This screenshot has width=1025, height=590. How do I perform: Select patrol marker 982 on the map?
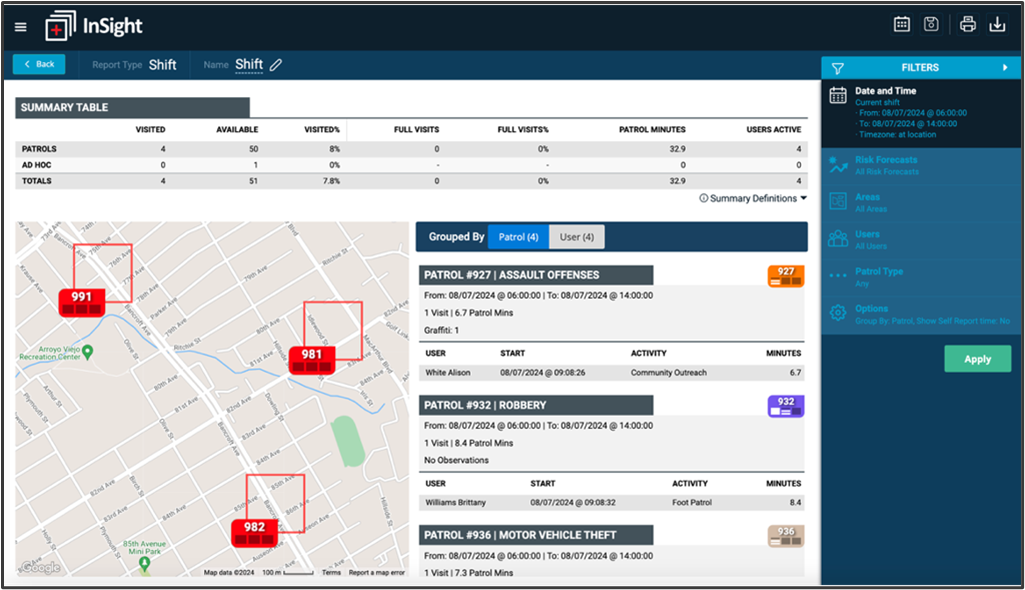pos(255,533)
